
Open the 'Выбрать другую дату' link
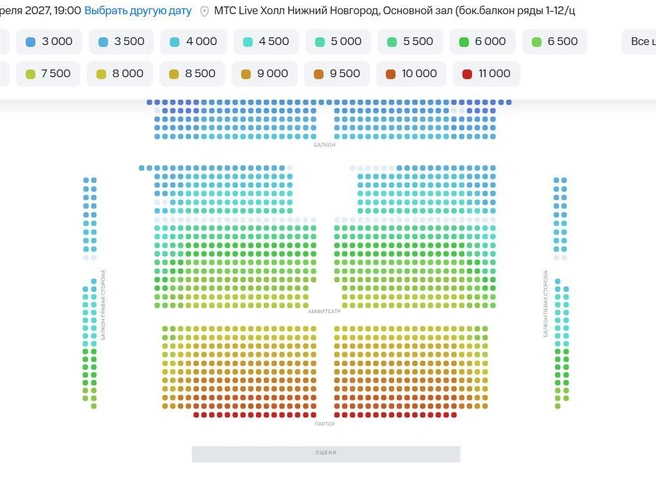click(138, 11)
